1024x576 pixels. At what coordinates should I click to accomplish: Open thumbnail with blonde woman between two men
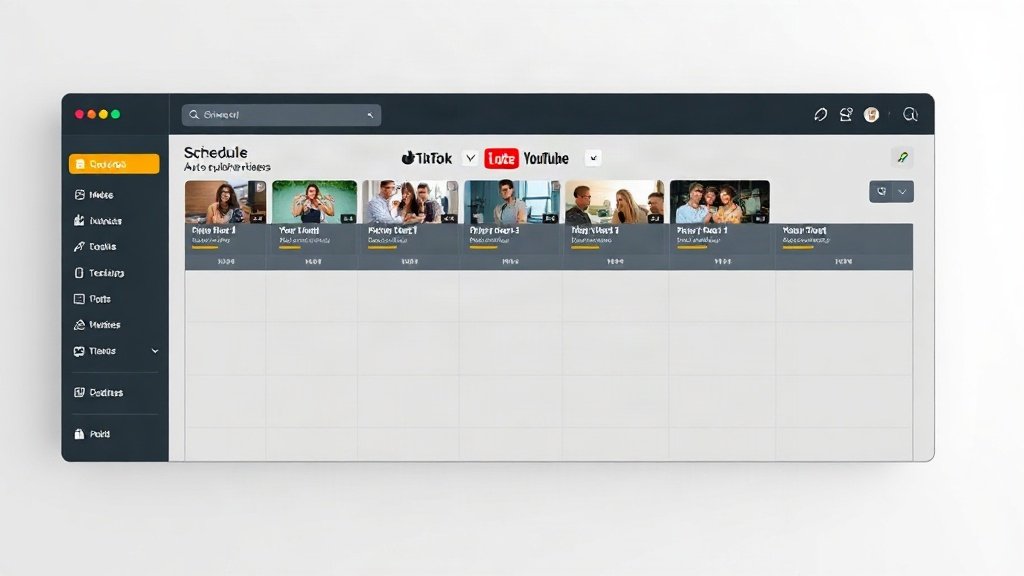coord(615,202)
